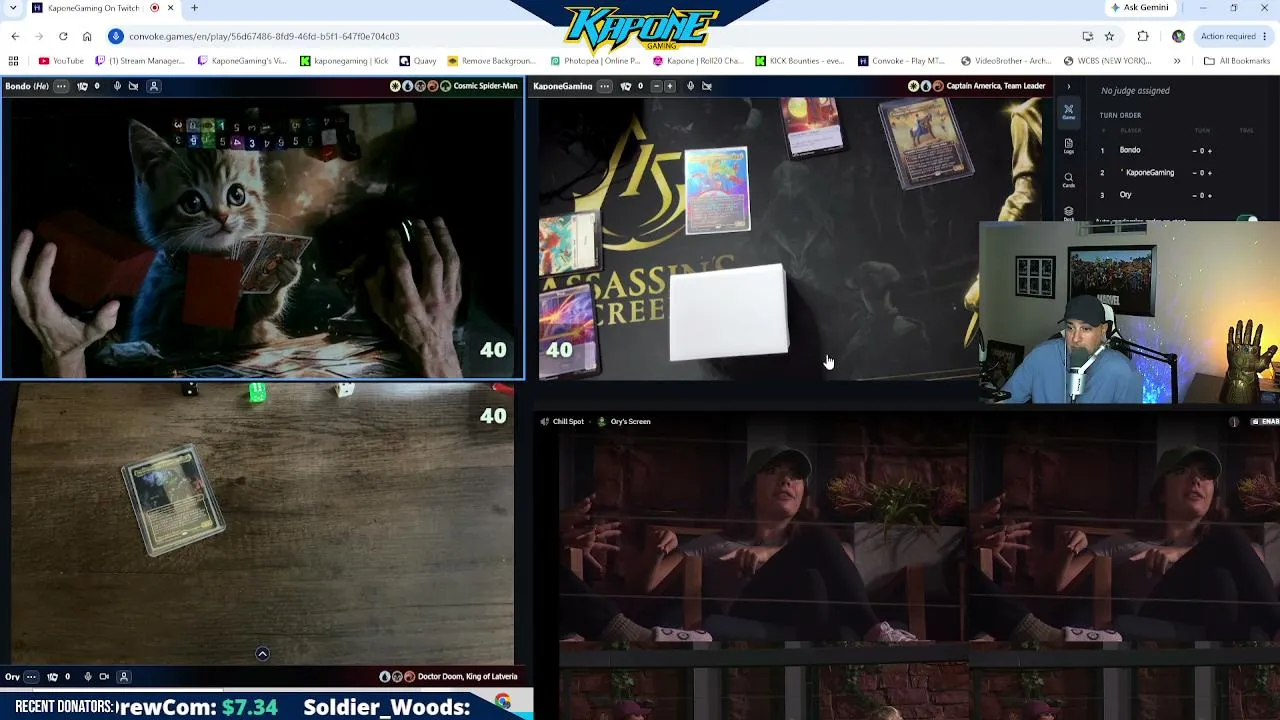
Task: Switch to KaponeGaming On Twitch tab
Action: [x=94, y=8]
